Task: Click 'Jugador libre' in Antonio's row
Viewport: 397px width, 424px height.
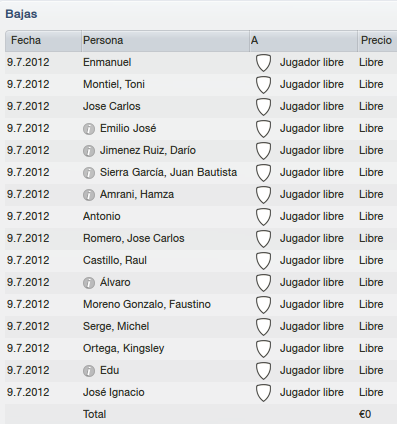Action: click(x=312, y=216)
